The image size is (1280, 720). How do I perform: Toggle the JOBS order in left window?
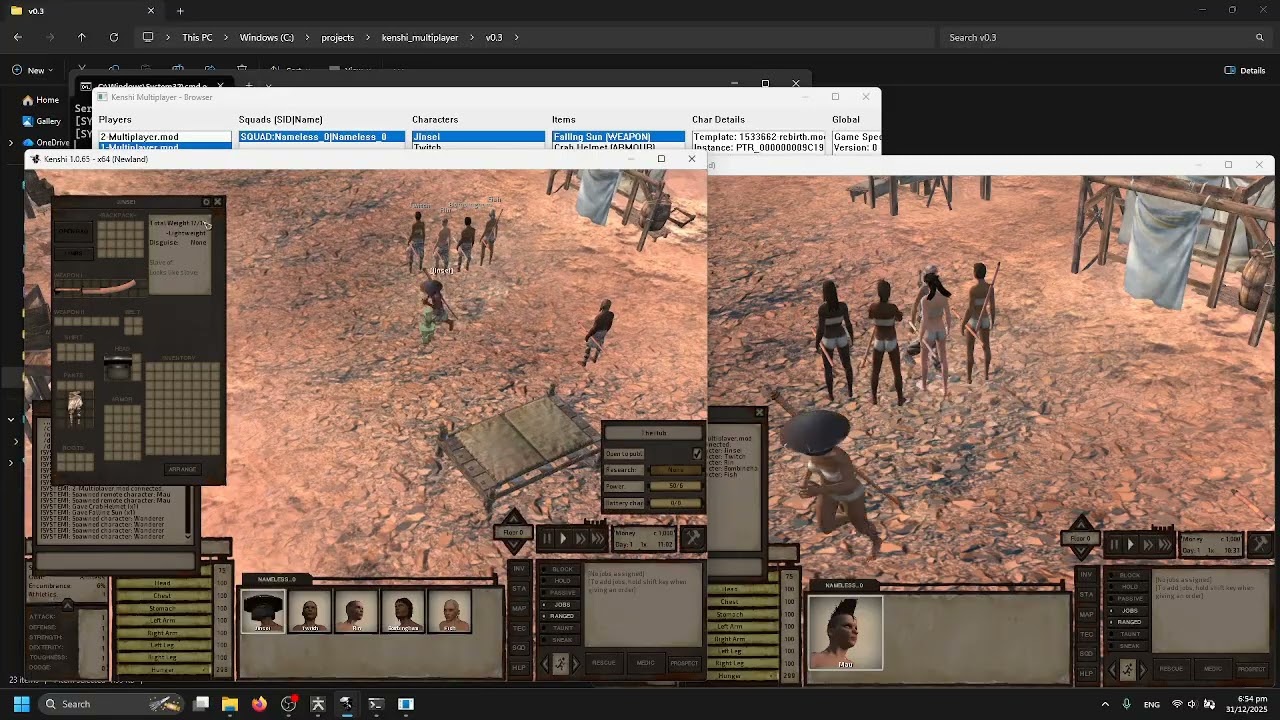[561, 604]
